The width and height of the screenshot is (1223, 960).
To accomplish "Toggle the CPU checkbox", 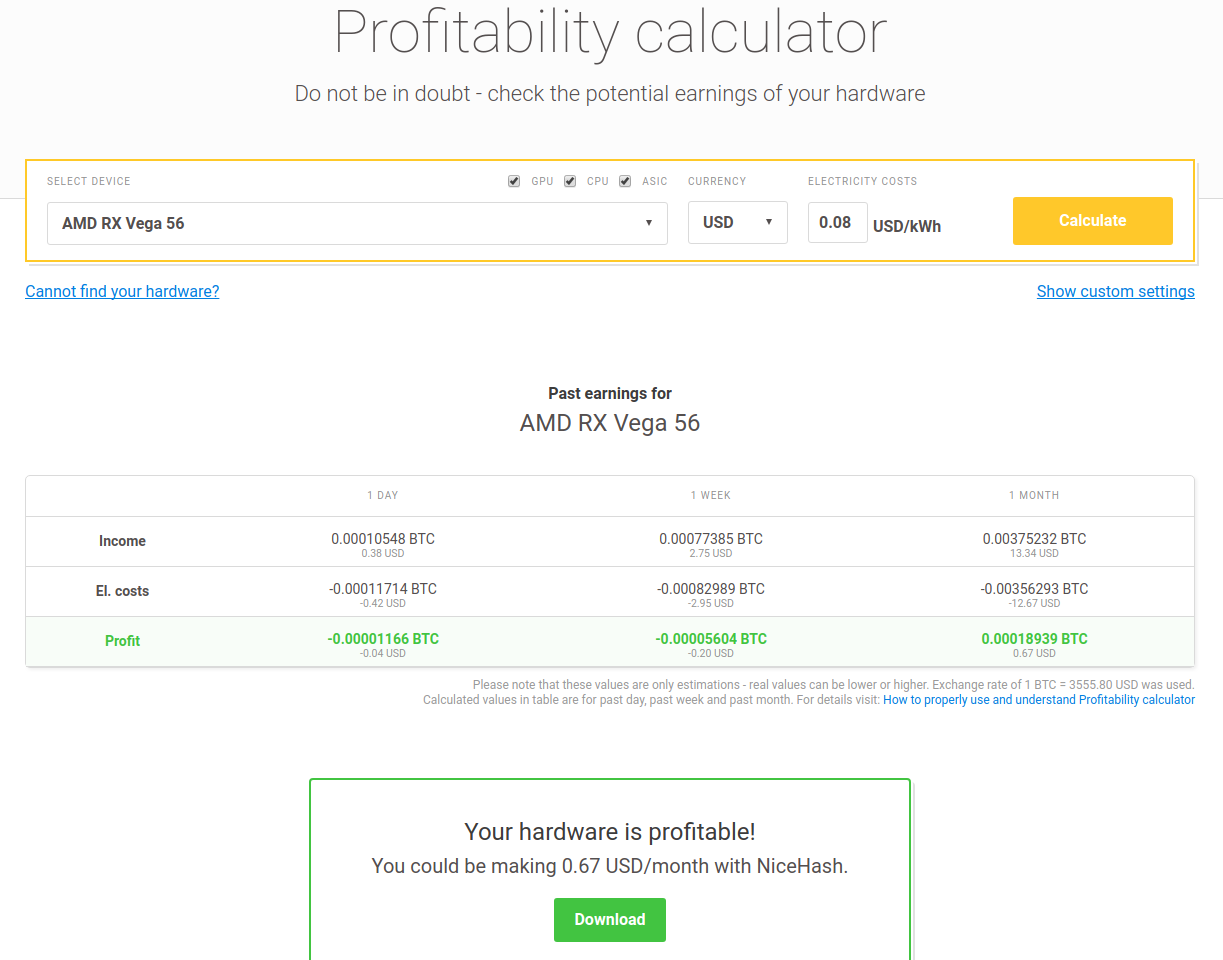I will [570, 181].
